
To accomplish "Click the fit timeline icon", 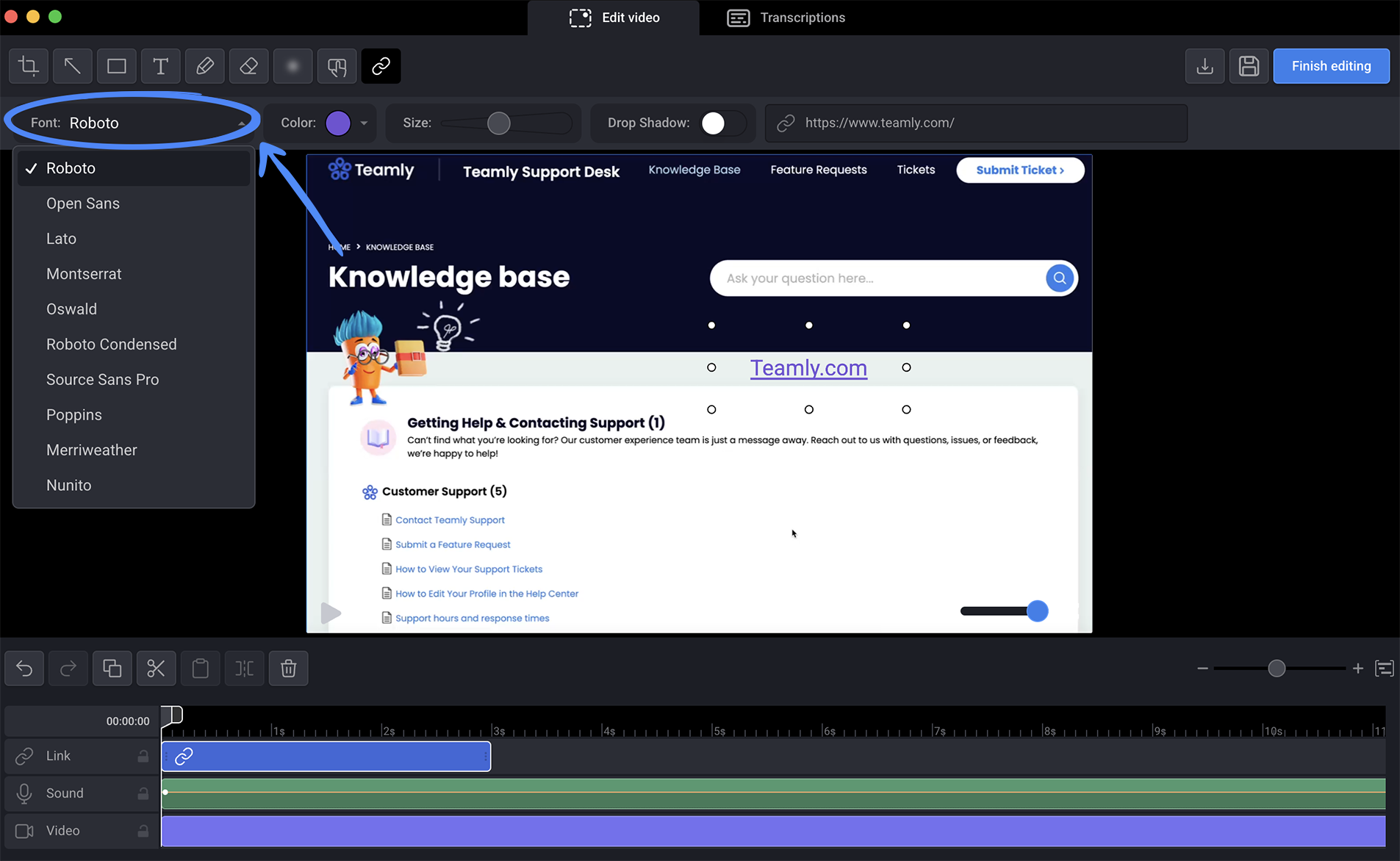I will tap(1385, 669).
